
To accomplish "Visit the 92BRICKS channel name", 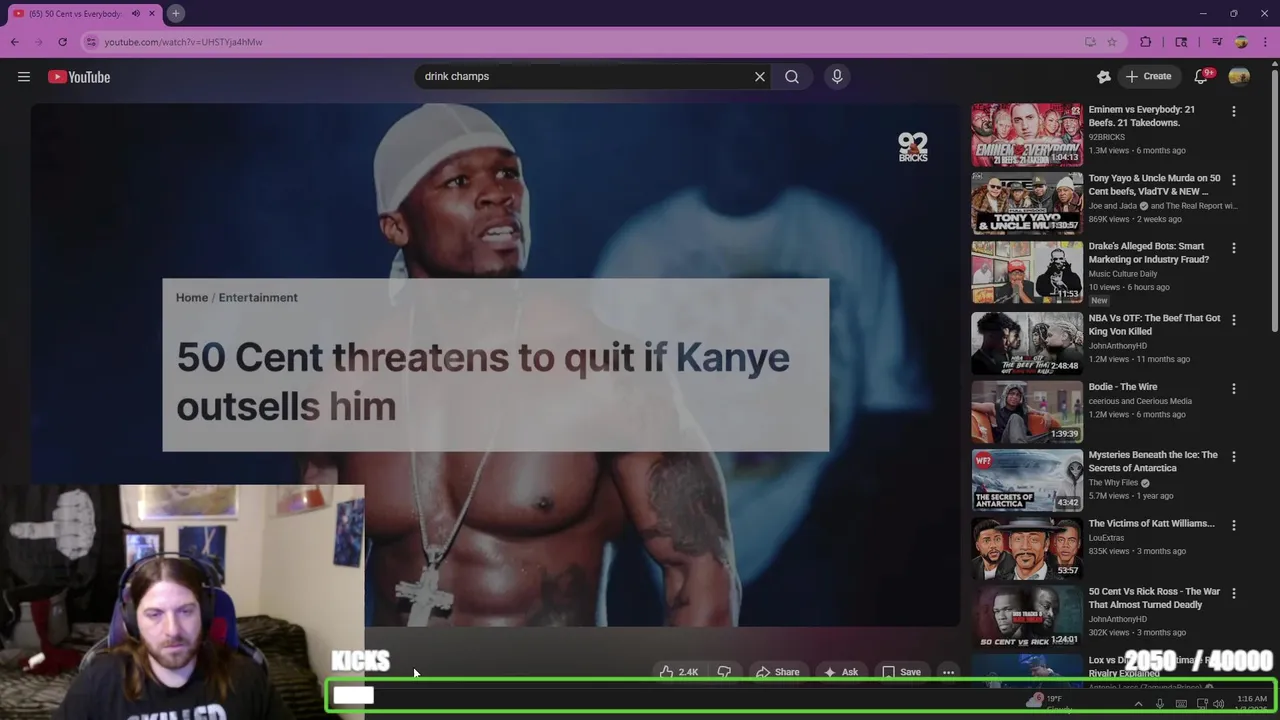I will (1107, 137).
